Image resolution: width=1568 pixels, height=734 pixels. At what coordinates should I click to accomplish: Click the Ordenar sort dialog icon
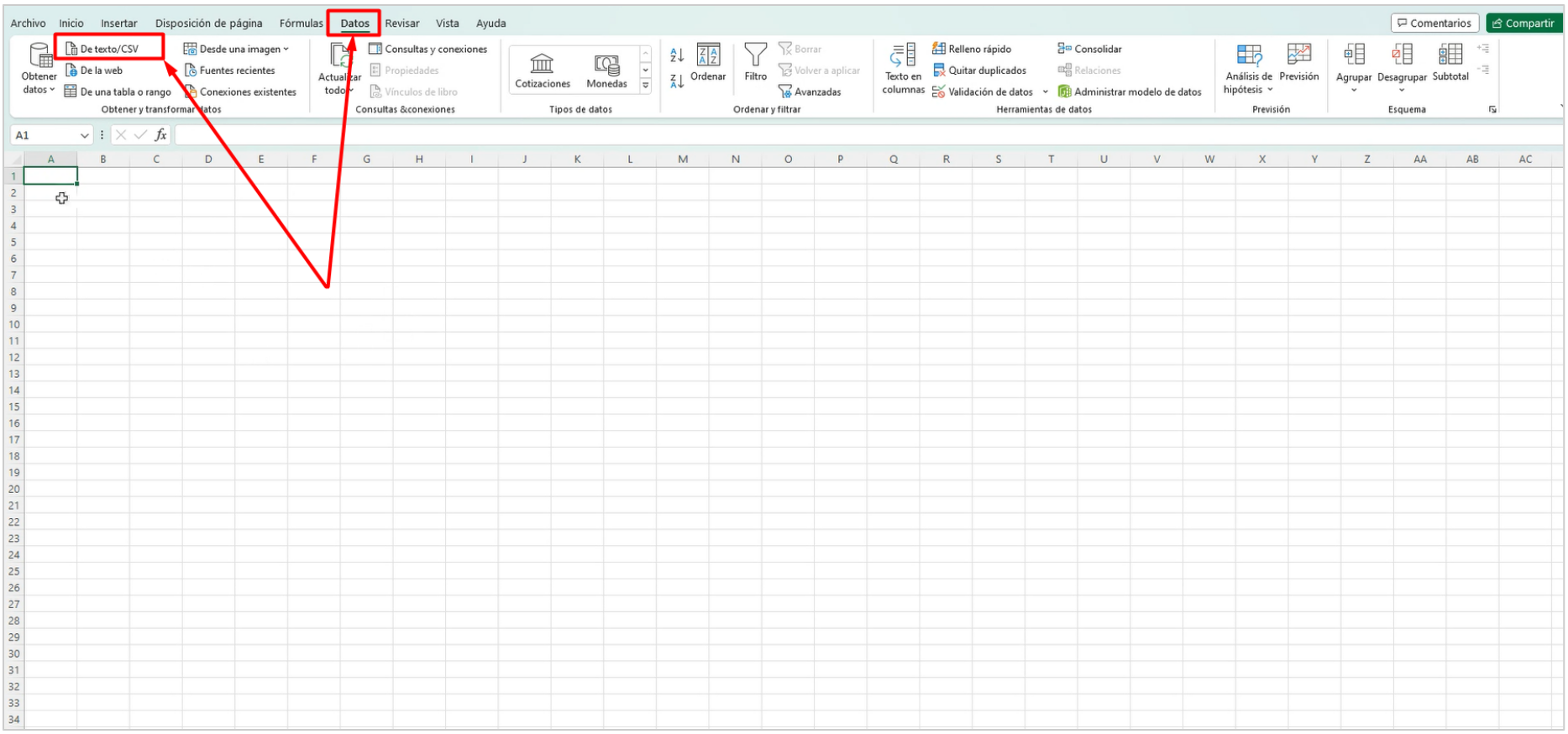coord(708,55)
